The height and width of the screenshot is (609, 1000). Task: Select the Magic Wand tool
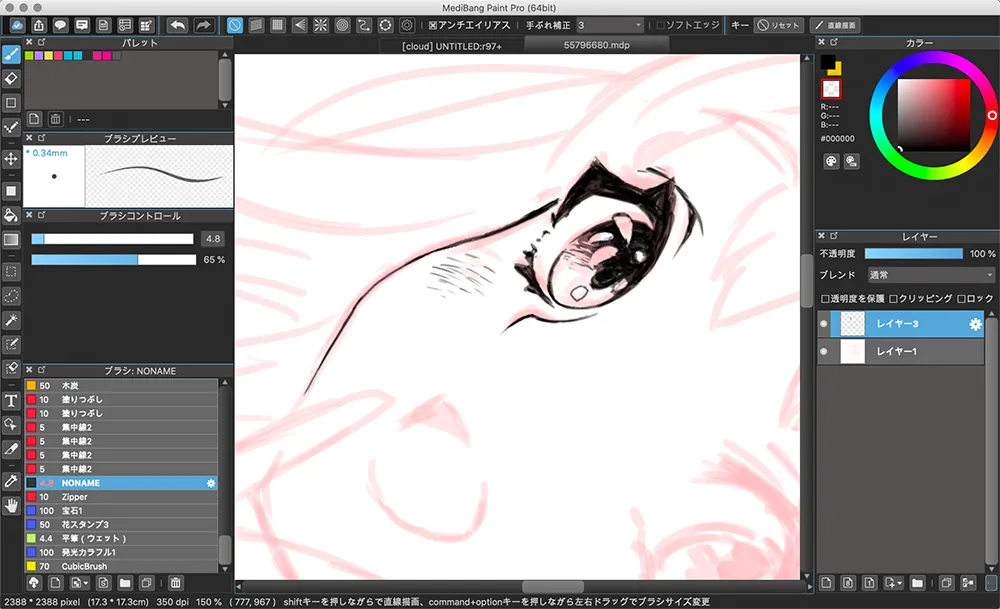point(12,320)
